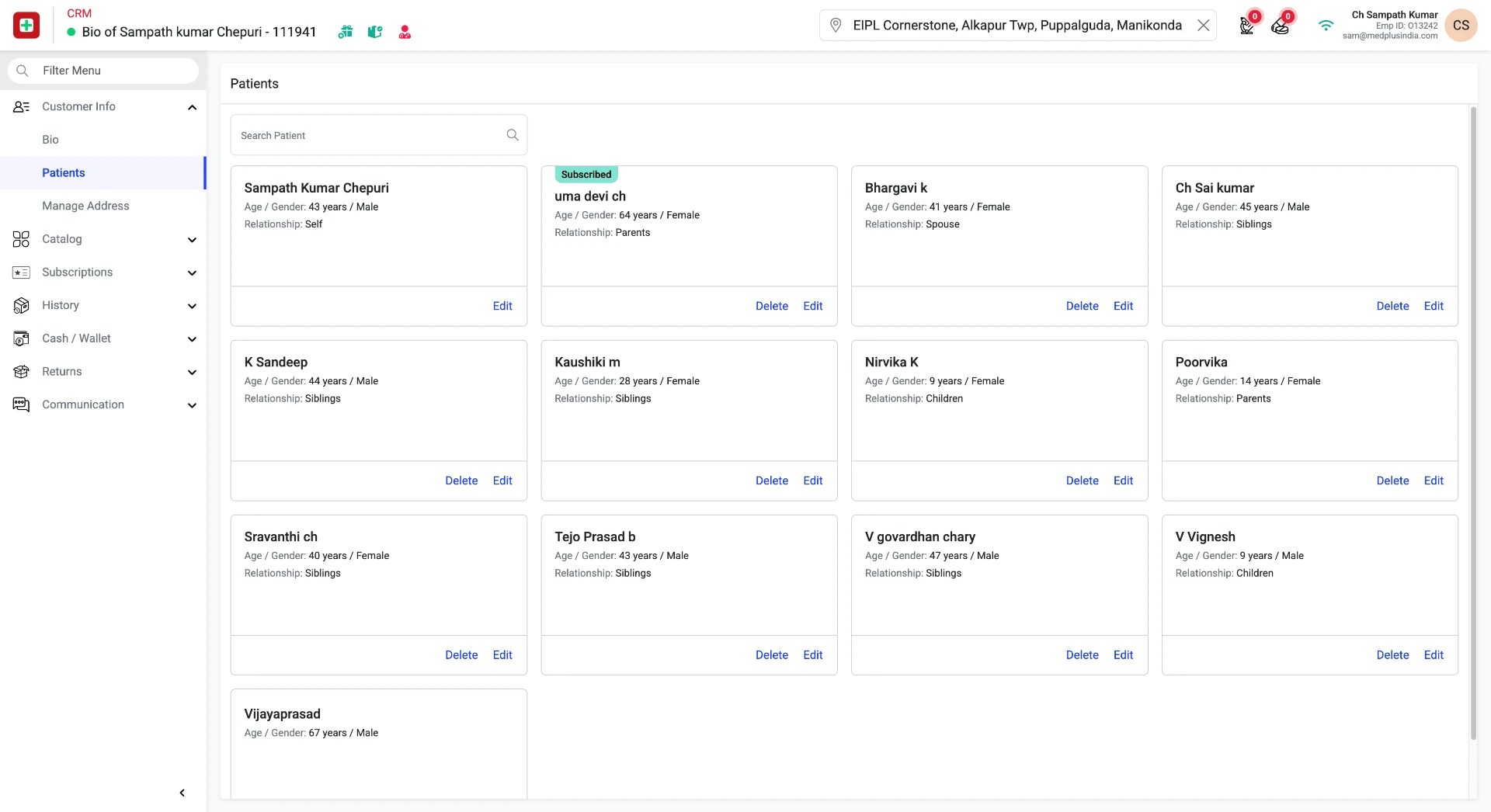
Task: Click the red doctor profile icon
Action: 405,32
